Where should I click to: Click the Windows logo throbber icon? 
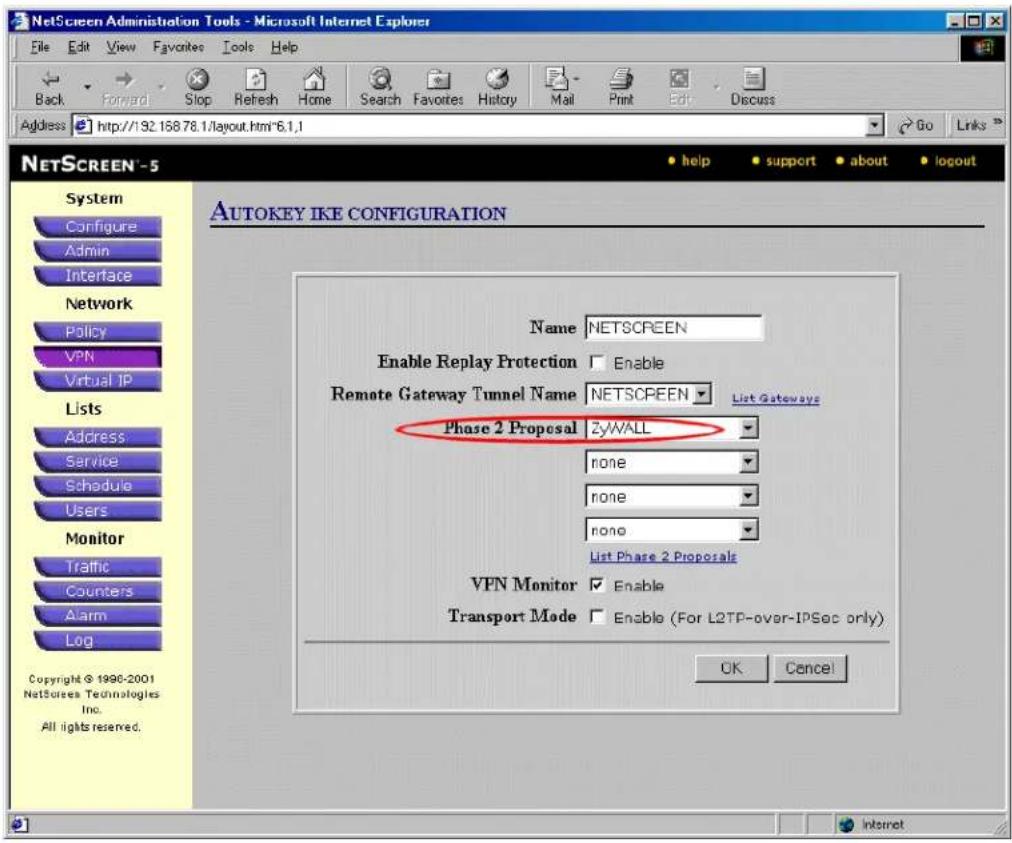pyautogui.click(x=984, y=47)
